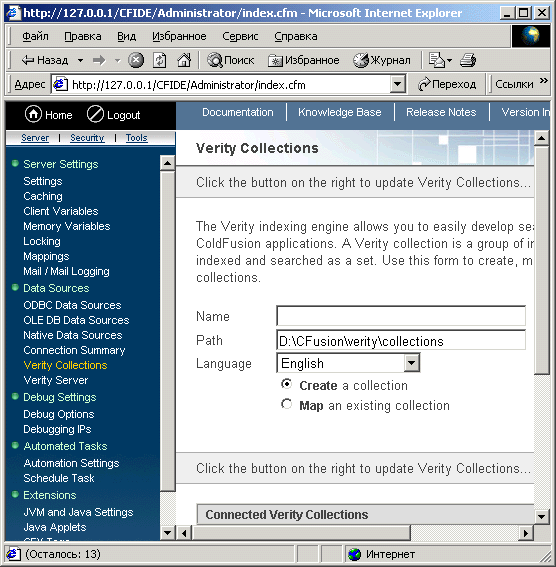Click the Name input field

coord(401,316)
